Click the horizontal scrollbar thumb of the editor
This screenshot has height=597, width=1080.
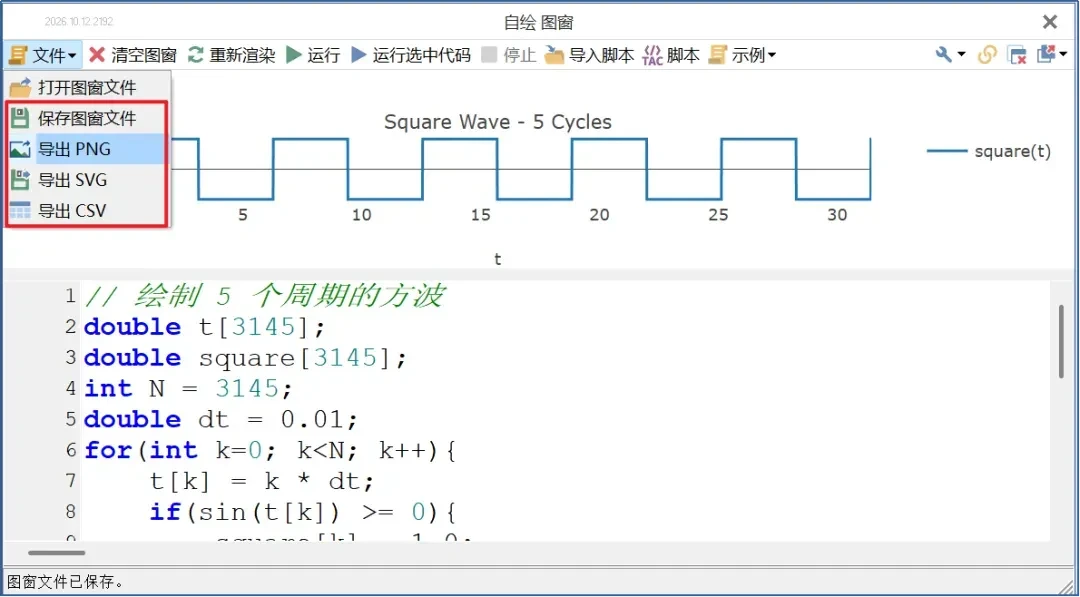click(x=56, y=552)
